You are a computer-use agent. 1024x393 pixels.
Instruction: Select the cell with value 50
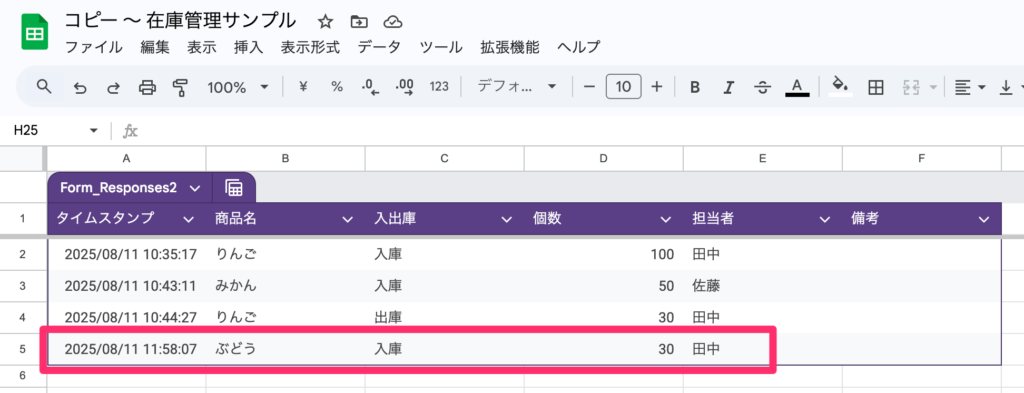tap(603, 286)
